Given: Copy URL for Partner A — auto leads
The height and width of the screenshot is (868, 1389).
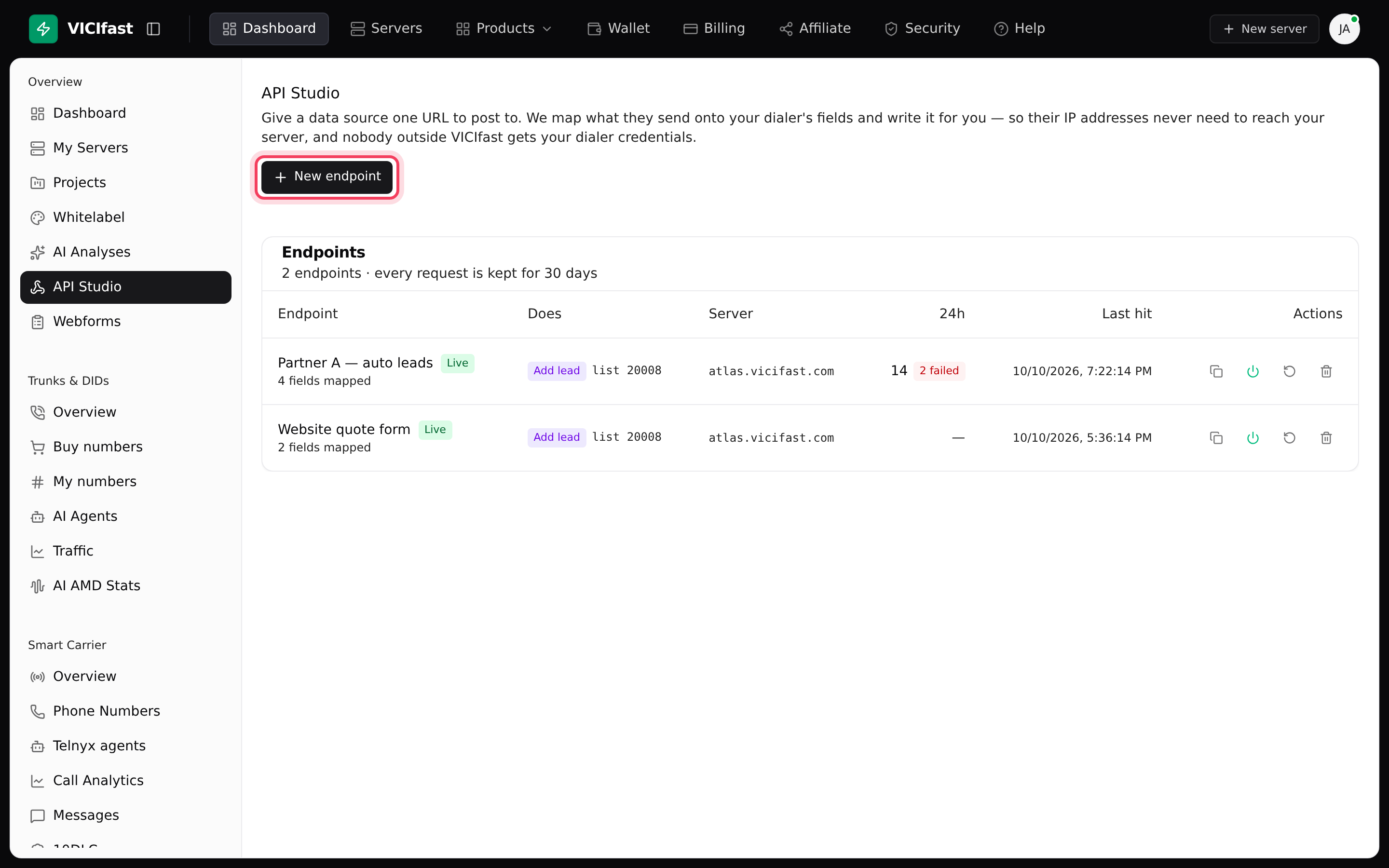Looking at the screenshot, I should [1216, 371].
